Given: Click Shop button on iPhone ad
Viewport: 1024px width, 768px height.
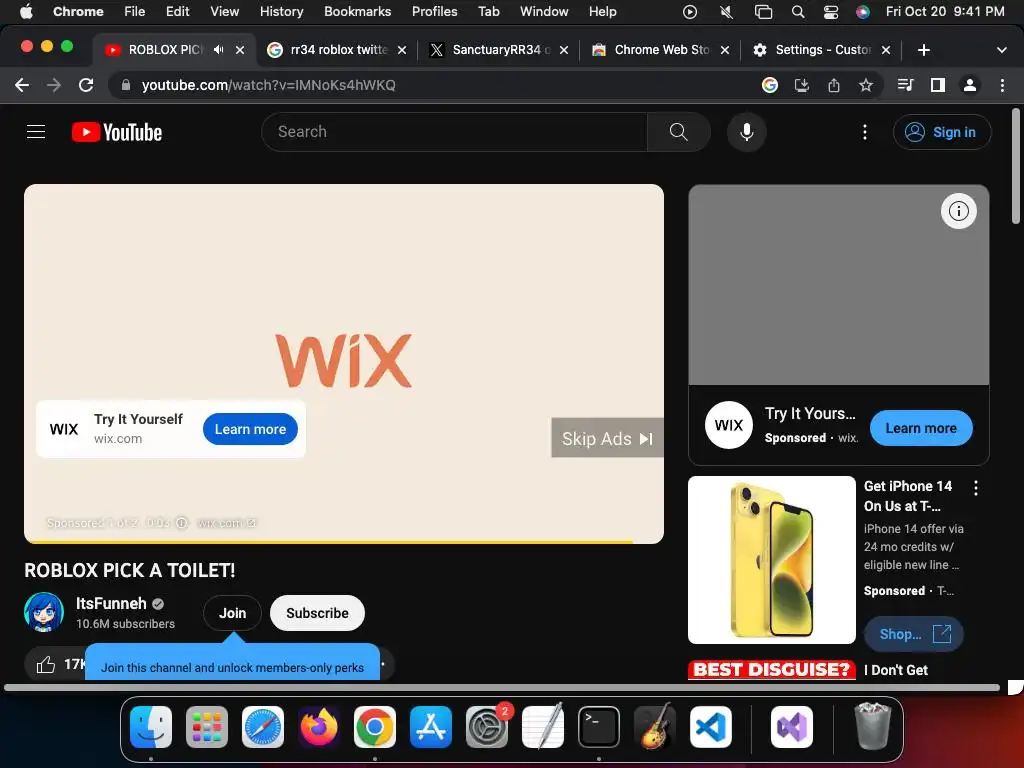Looking at the screenshot, I should point(914,634).
